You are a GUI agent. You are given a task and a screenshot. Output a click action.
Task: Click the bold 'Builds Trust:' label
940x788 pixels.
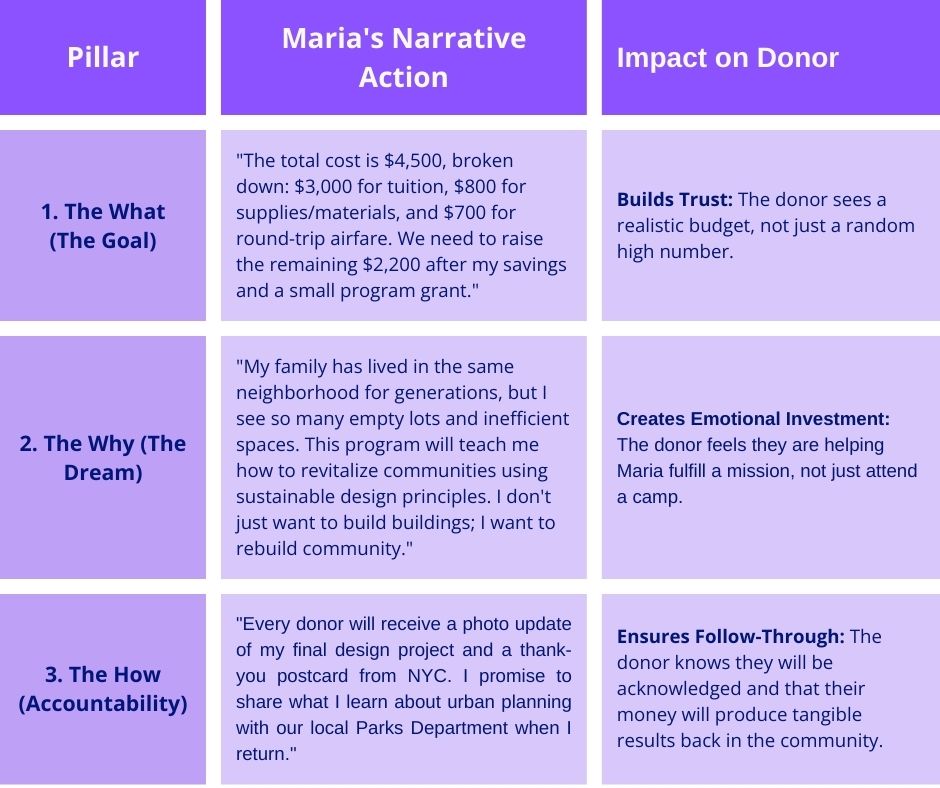click(675, 199)
